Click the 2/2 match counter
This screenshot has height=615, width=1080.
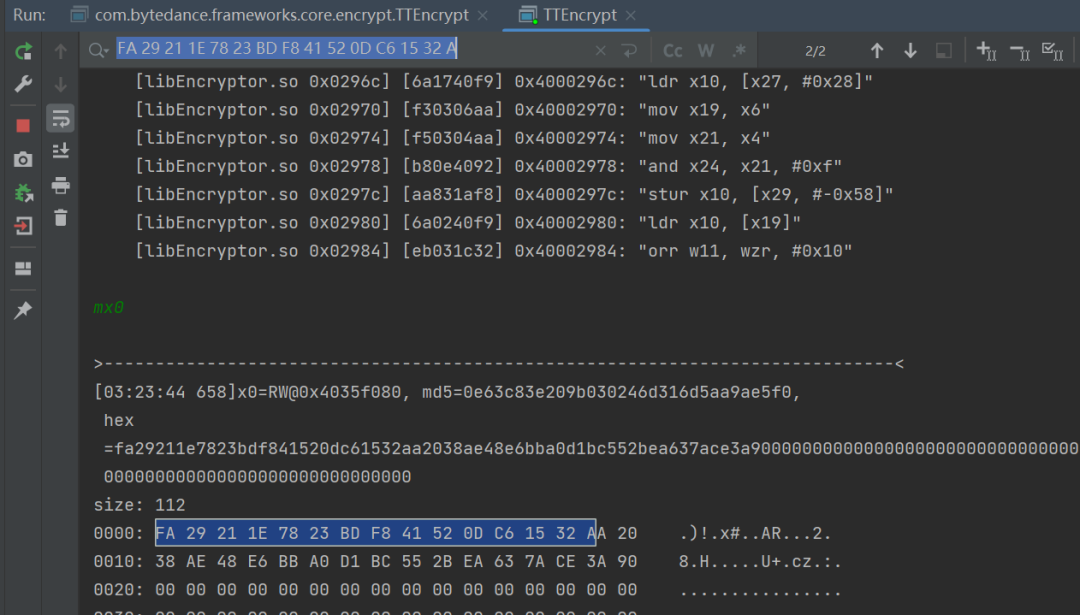tap(816, 51)
